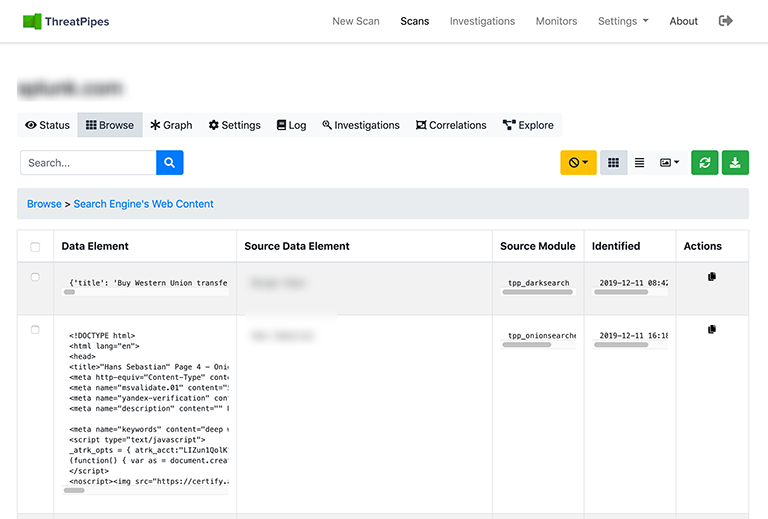768x519 pixels.
Task: Switch to the Graph tab
Action: tap(171, 125)
